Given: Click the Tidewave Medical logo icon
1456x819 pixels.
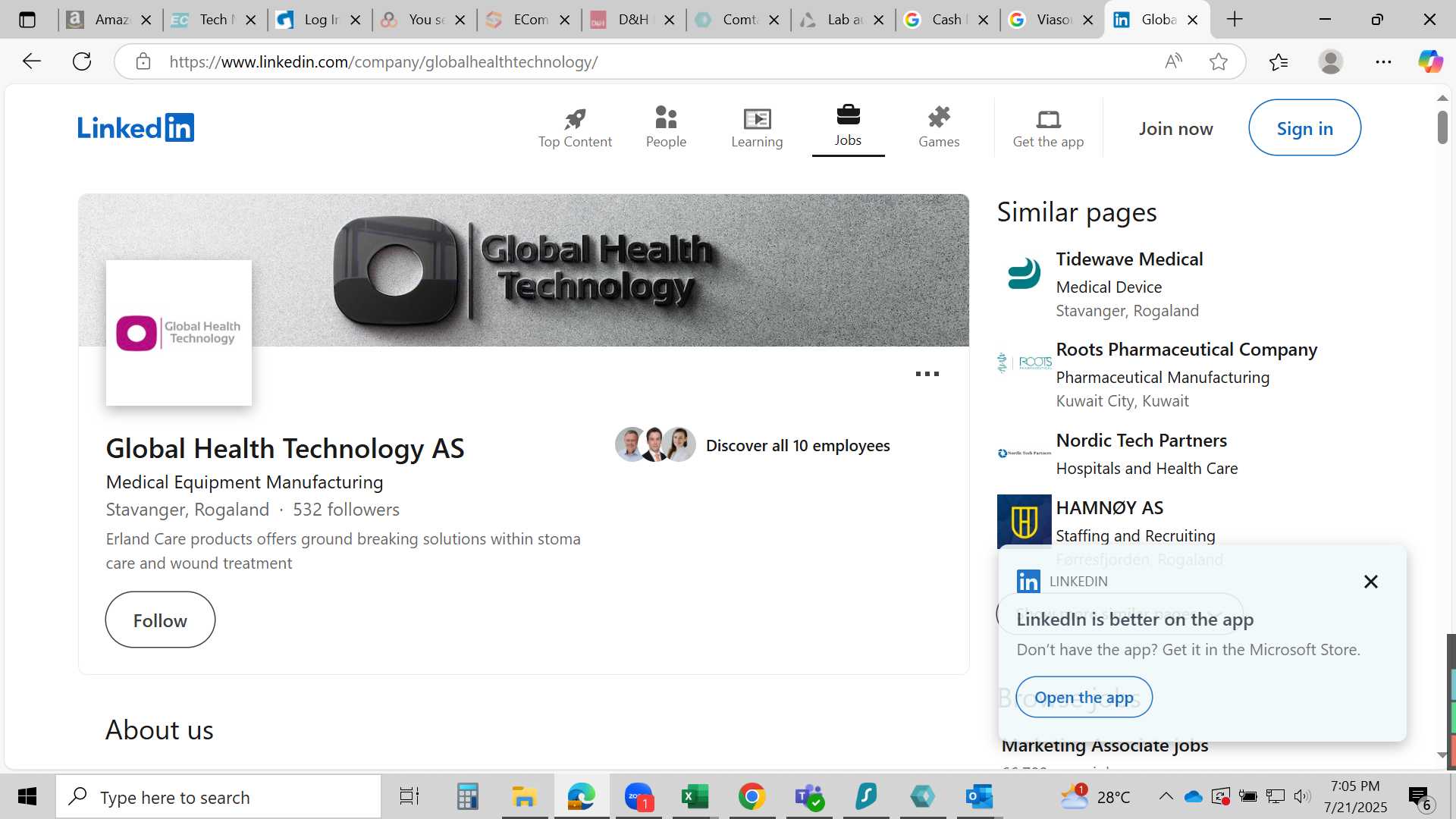Looking at the screenshot, I should pos(1024,274).
